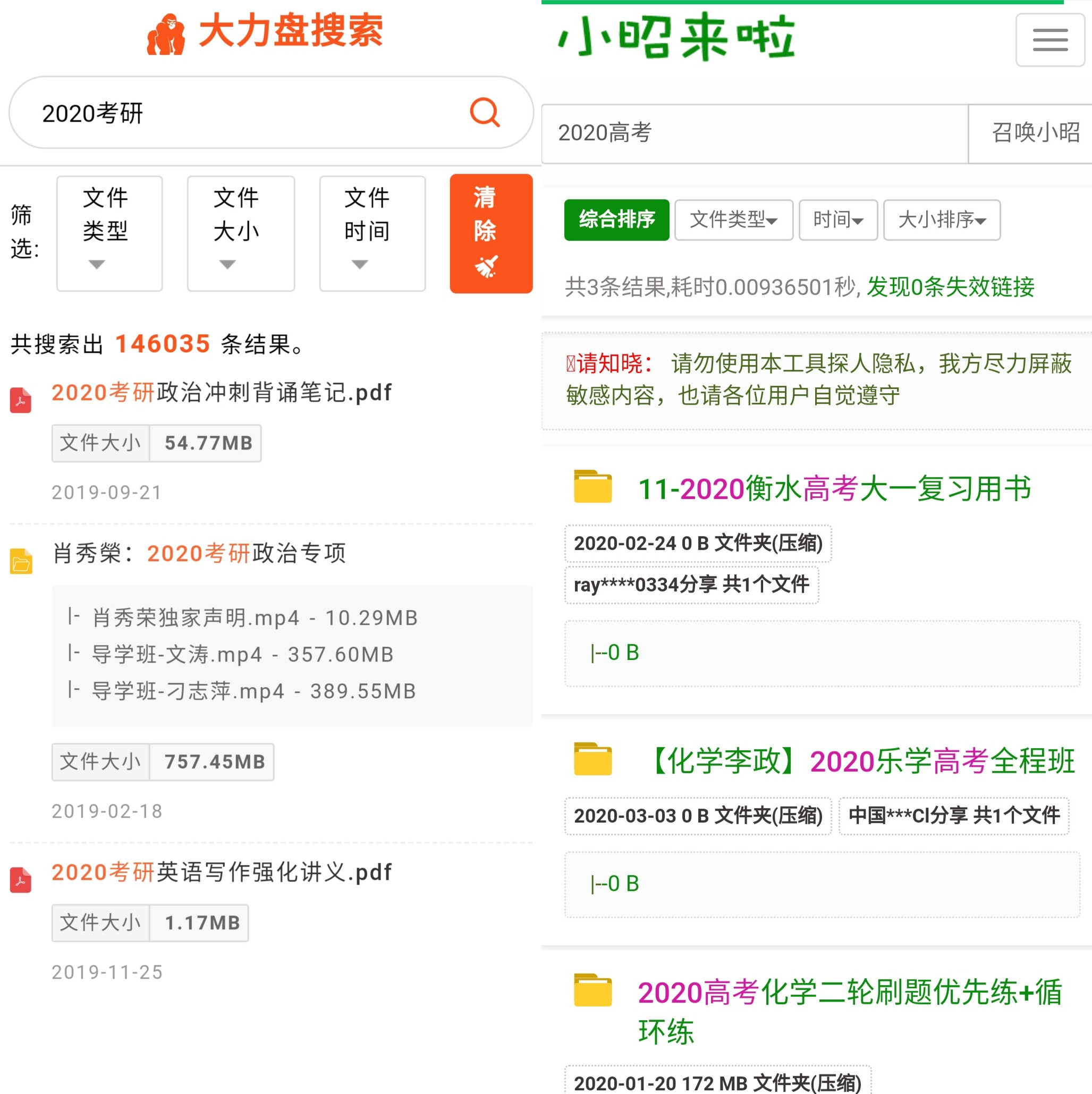1092x1094 pixels.
Task: Open the hamburger menu icon
Action: (1049, 40)
